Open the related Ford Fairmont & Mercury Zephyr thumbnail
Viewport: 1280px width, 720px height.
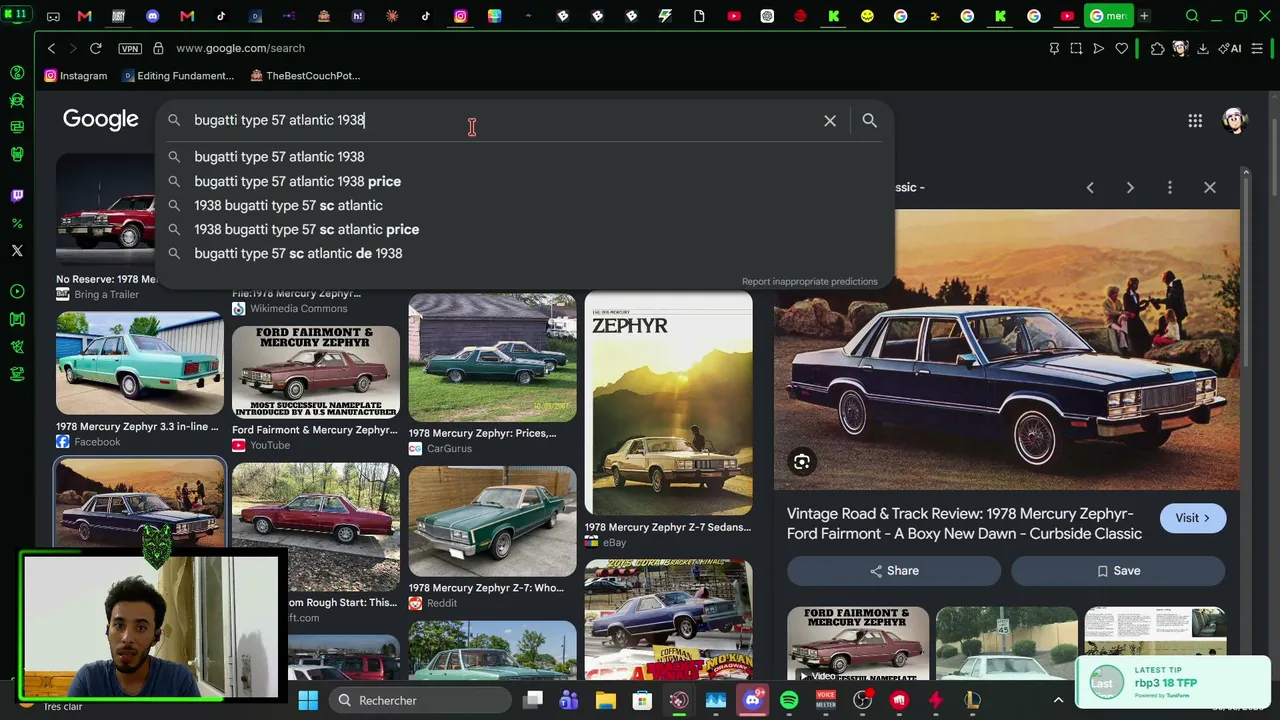pyautogui.click(x=858, y=644)
